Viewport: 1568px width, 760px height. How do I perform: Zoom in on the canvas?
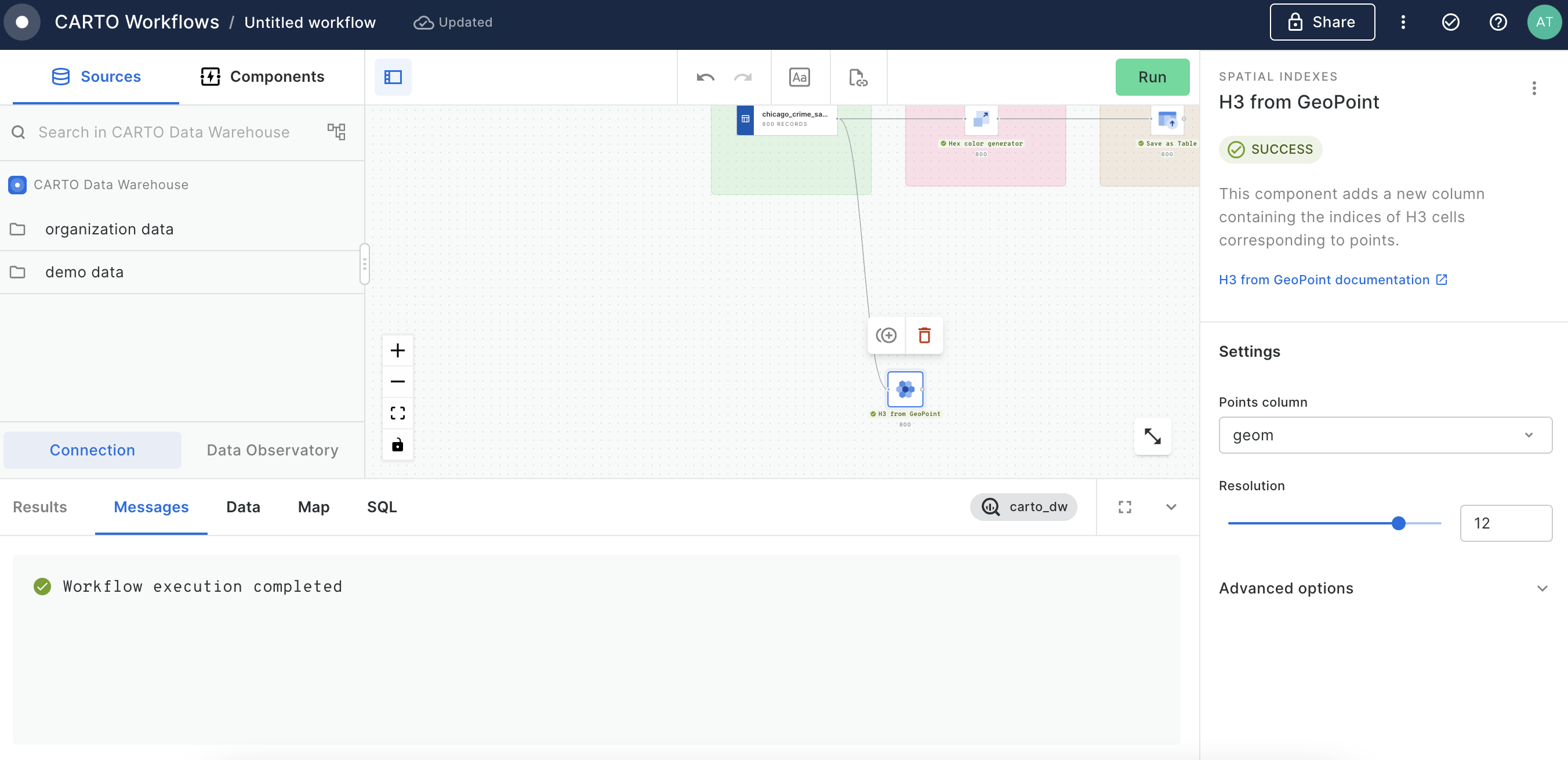[397, 350]
